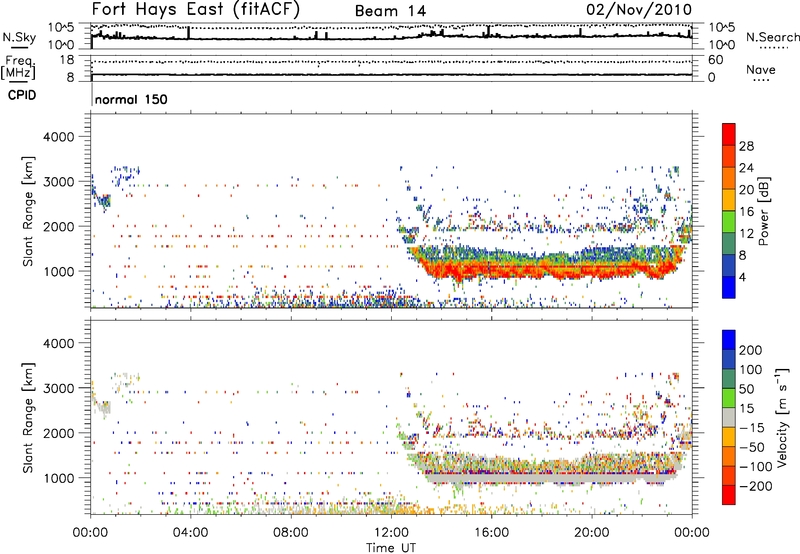The image size is (800, 554).
Task: Click the 'normal 150' CPID text
Action: point(131,99)
